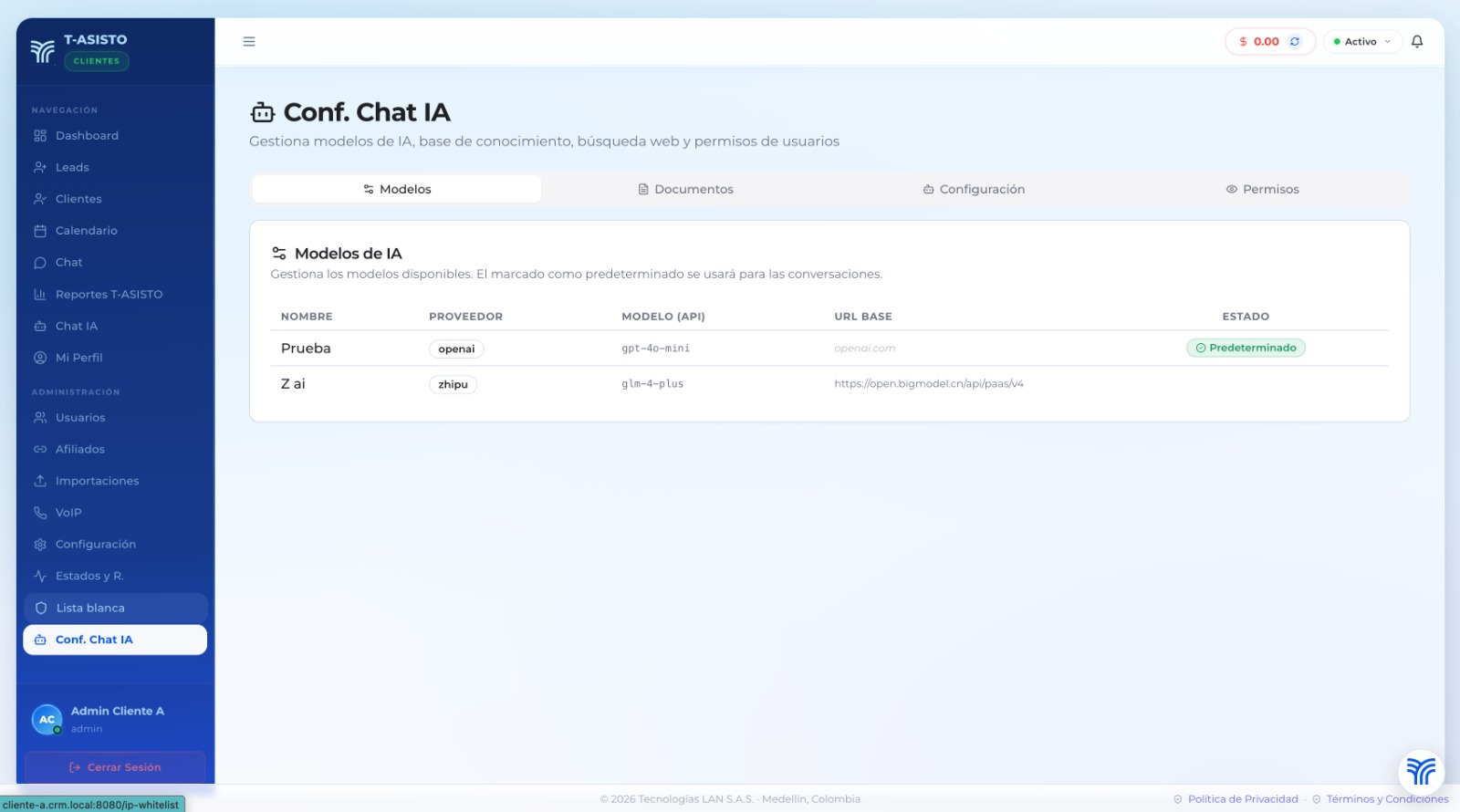Open Importaciones page
Screen dimensions: 1460x812
click(115, 481)
